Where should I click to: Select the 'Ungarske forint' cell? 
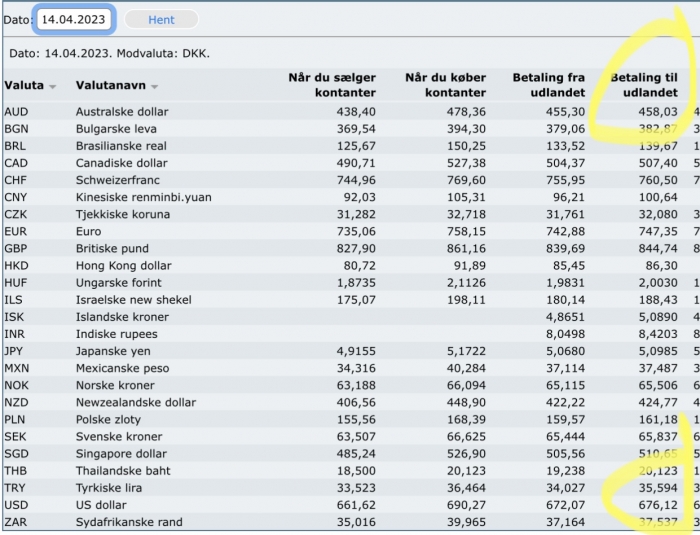pyautogui.click(x=118, y=283)
